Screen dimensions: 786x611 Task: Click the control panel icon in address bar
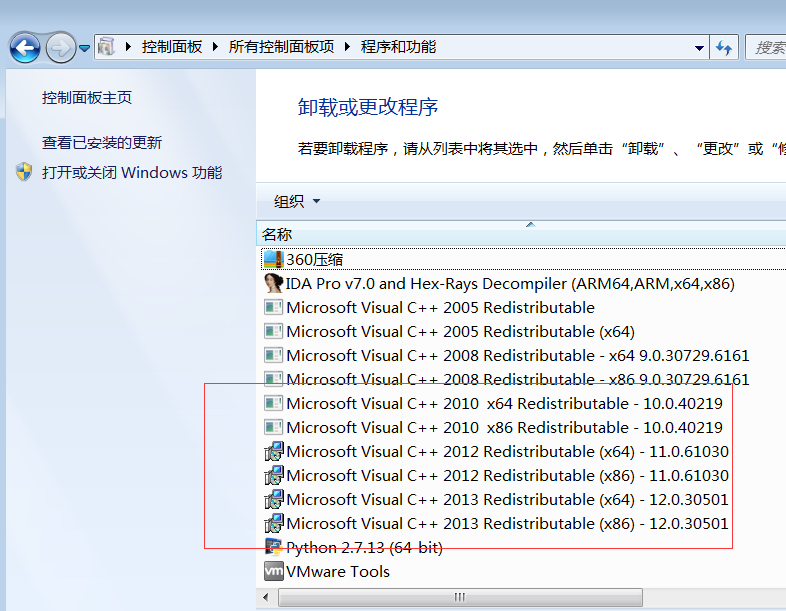(x=106, y=47)
